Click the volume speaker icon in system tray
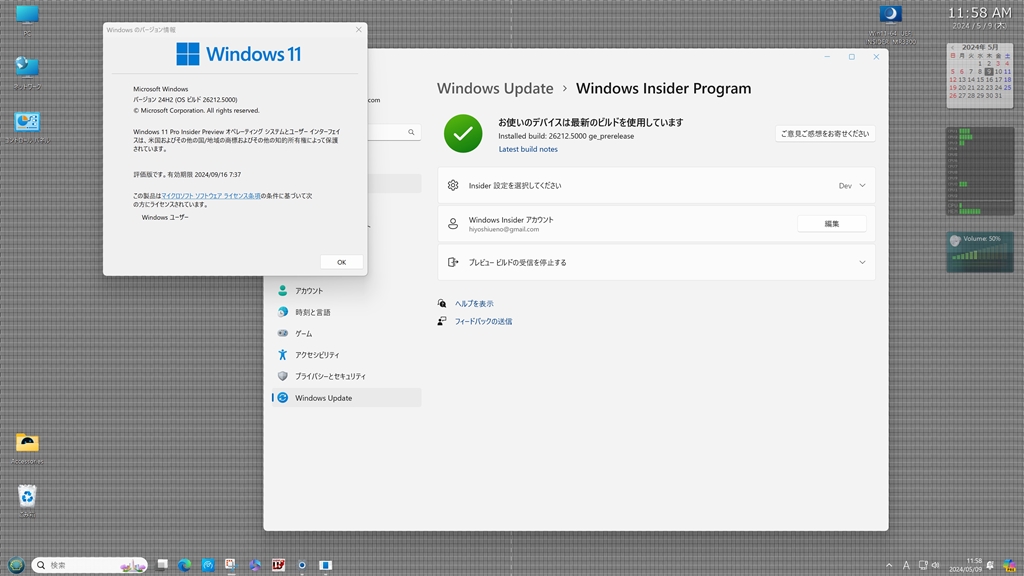The image size is (1024, 576). pyautogui.click(x=937, y=565)
